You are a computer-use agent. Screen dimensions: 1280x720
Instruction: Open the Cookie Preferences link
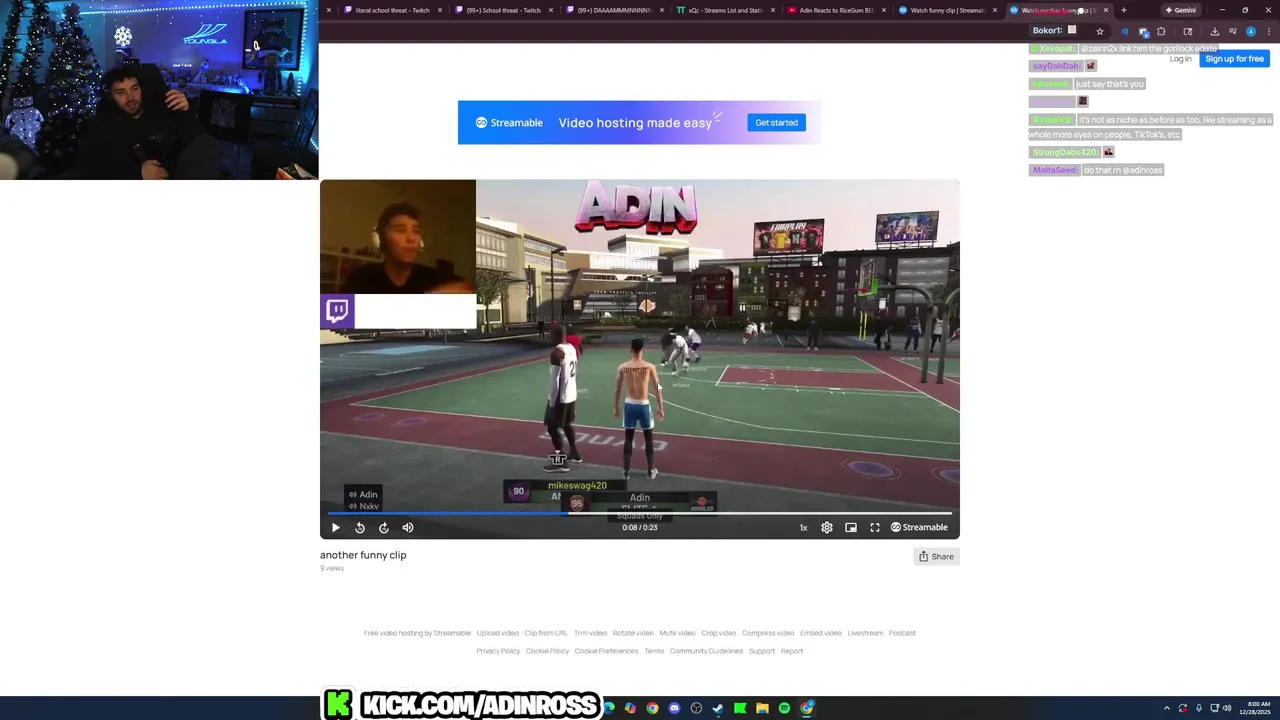point(606,651)
